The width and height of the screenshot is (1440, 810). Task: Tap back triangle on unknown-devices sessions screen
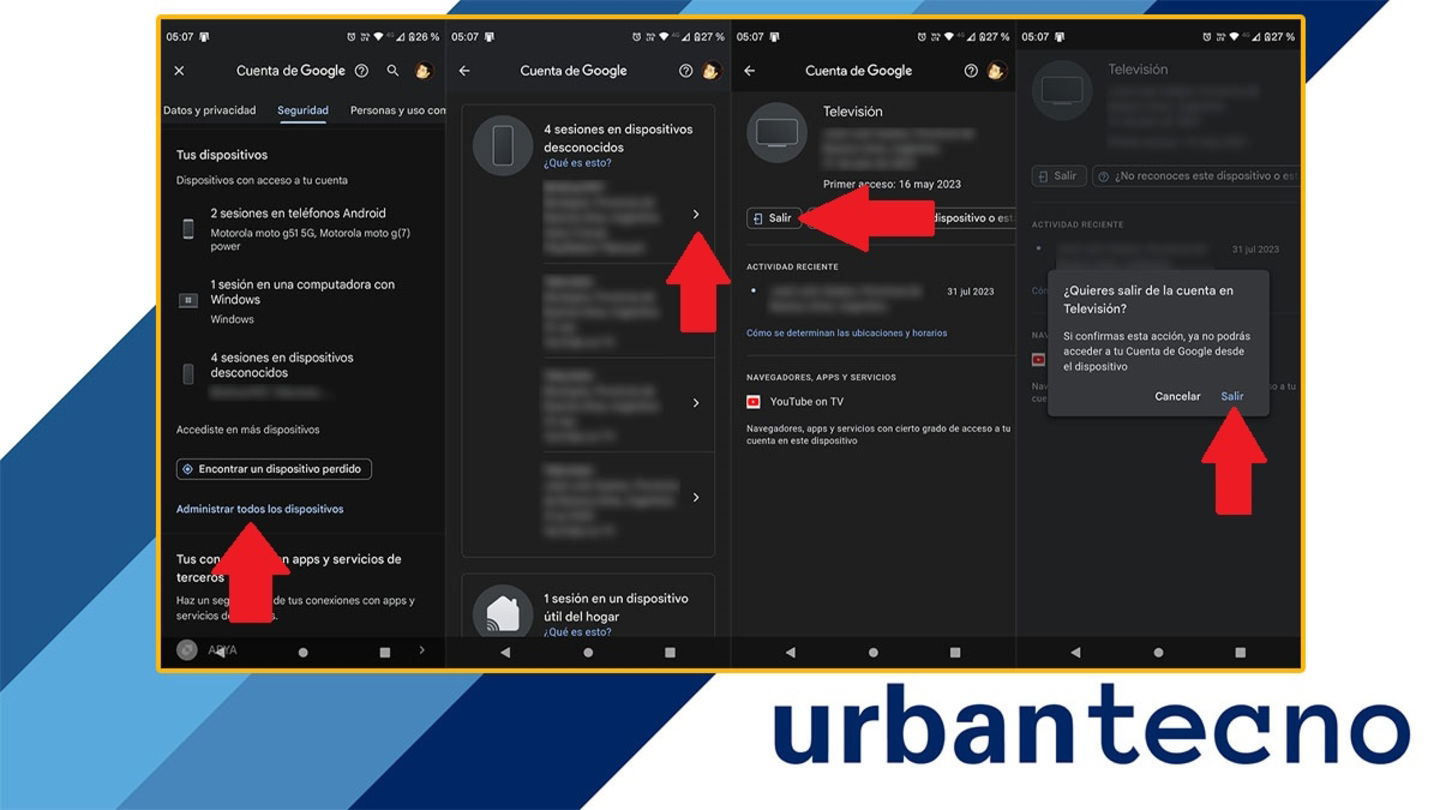tap(505, 652)
